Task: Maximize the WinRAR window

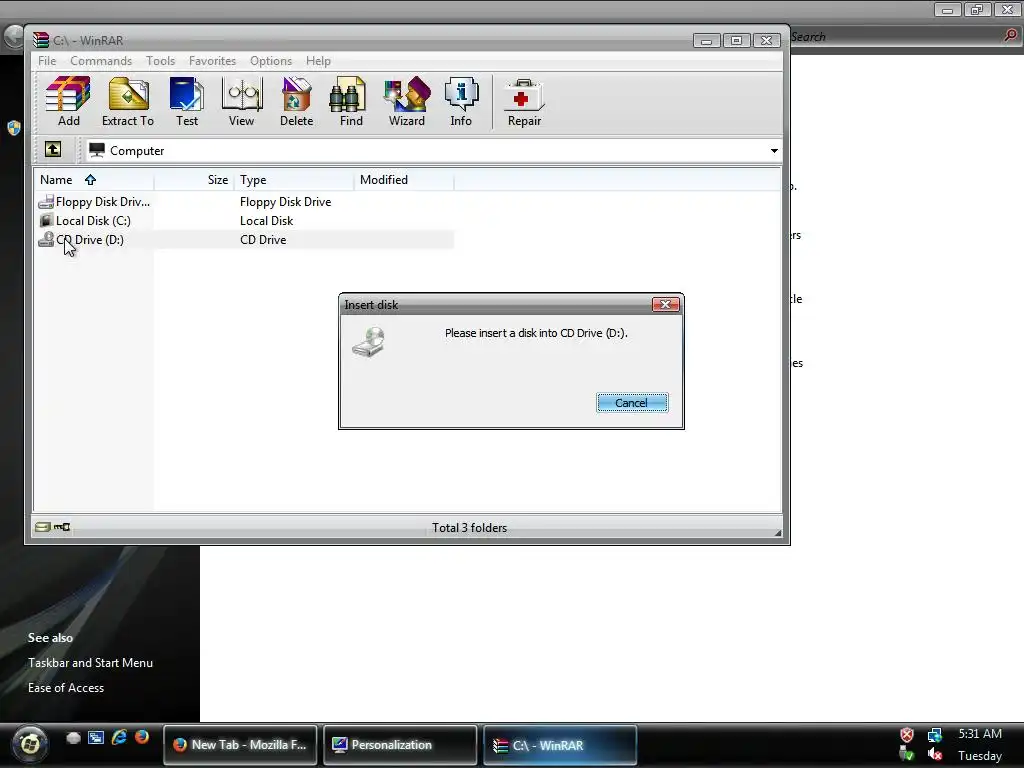Action: [x=736, y=40]
